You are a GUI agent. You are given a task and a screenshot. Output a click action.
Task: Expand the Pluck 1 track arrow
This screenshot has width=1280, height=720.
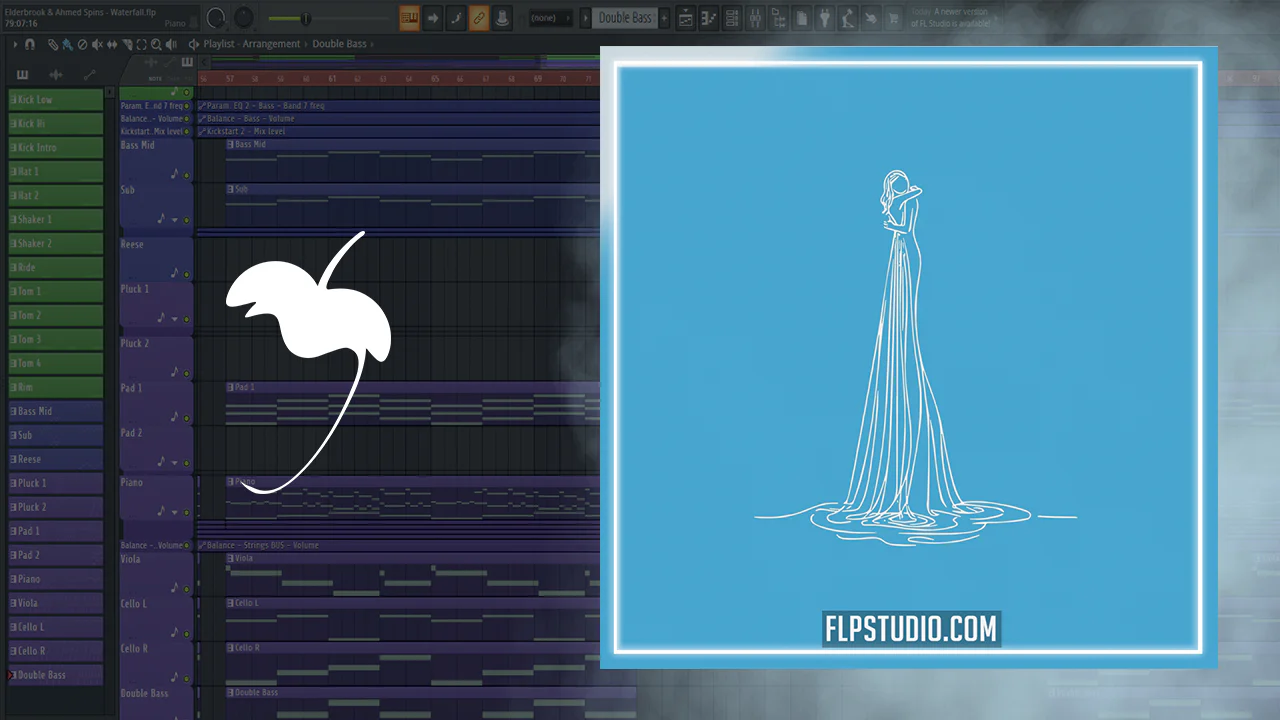(174, 319)
